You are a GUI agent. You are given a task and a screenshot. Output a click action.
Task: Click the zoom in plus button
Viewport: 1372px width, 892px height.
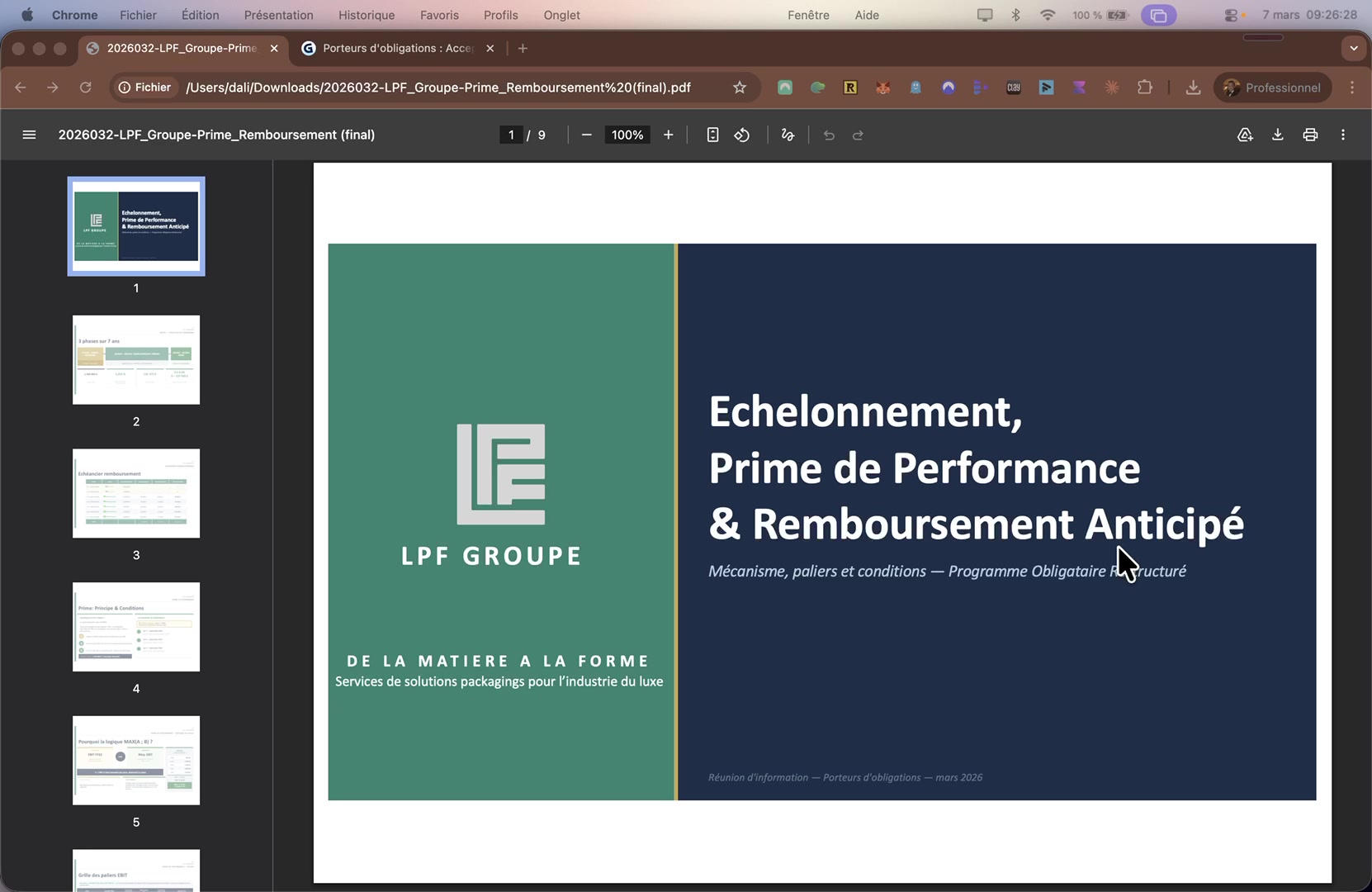[668, 135]
